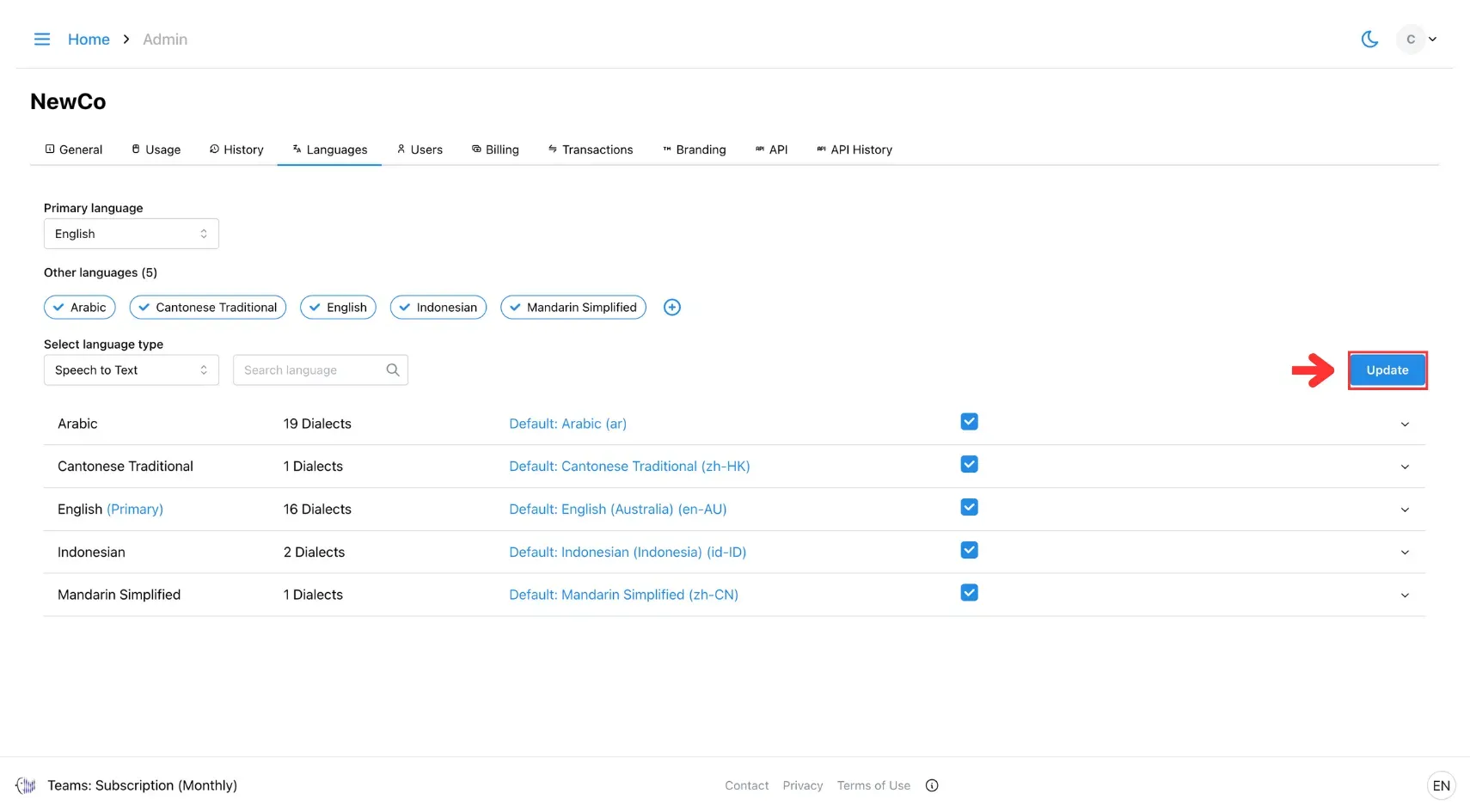This screenshot has height=812, width=1470.
Task: Go to Home breadcrumb link
Action: tap(89, 40)
